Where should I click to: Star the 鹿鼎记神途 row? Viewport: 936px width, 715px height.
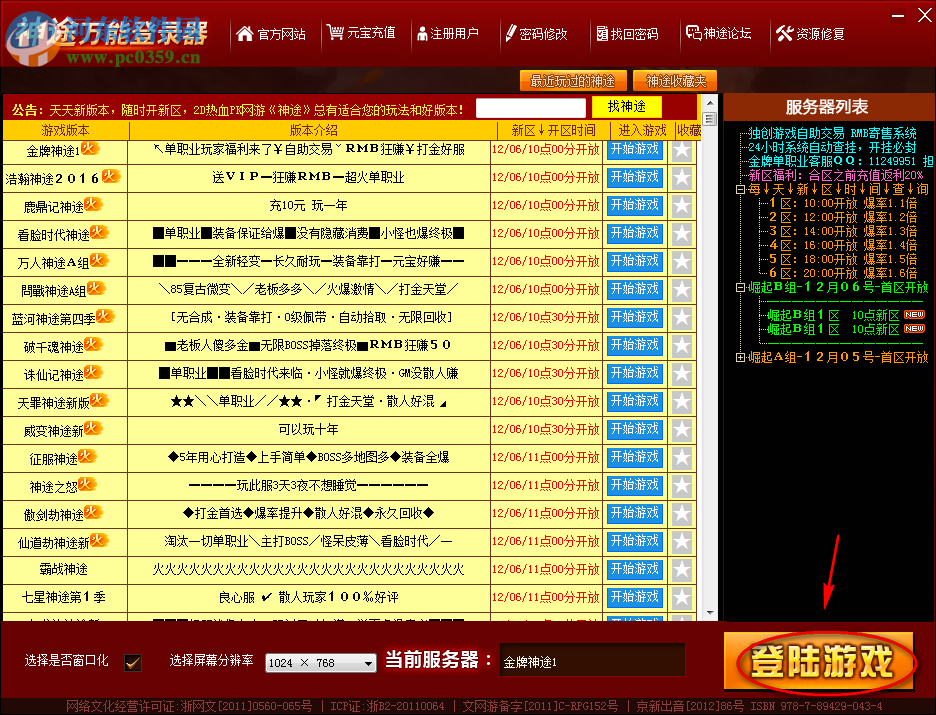click(682, 206)
